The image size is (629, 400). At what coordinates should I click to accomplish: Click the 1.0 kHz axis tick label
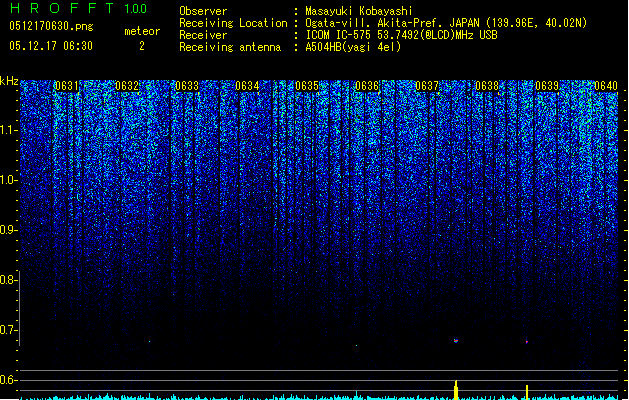click(x=8, y=180)
